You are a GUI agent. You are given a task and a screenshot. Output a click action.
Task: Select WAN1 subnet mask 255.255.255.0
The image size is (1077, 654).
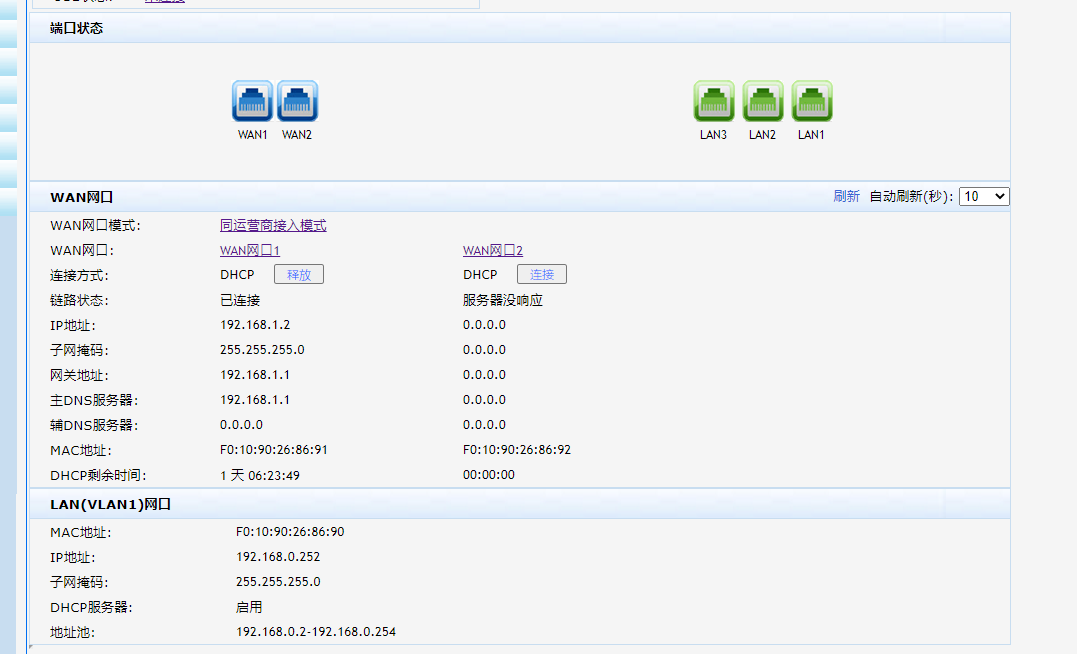point(262,350)
